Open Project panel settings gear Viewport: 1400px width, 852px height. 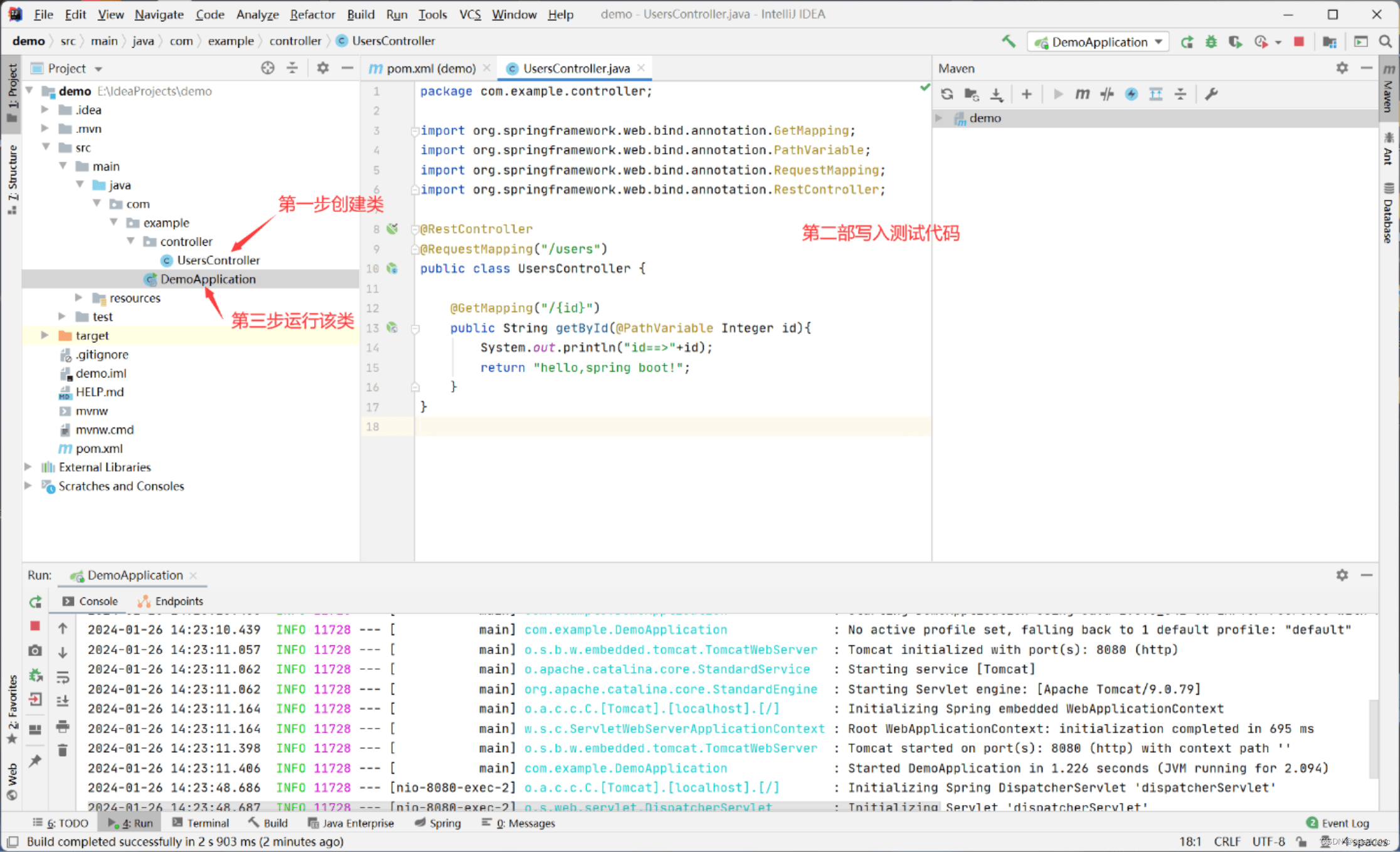pos(323,68)
